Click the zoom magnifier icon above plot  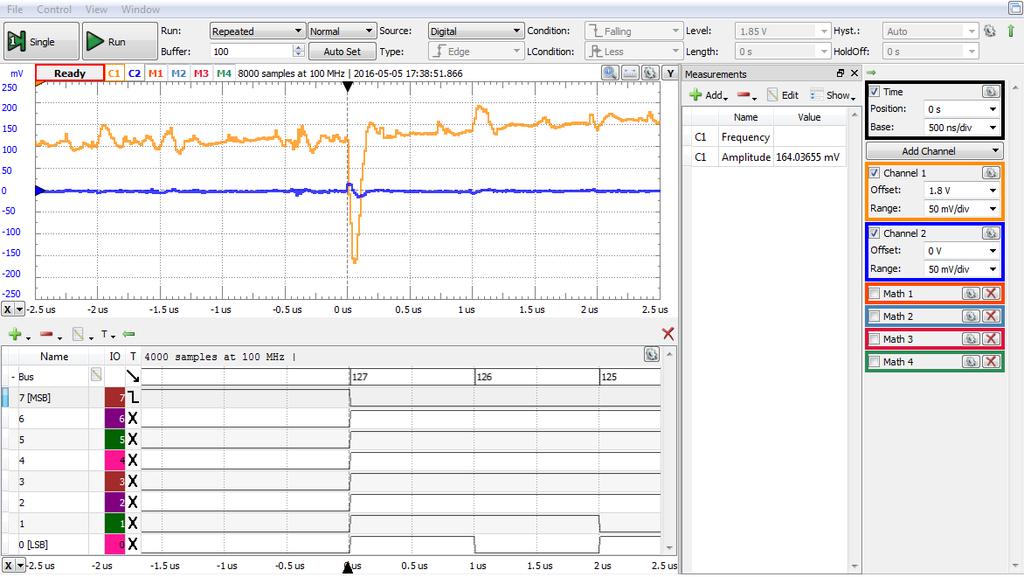(610, 73)
